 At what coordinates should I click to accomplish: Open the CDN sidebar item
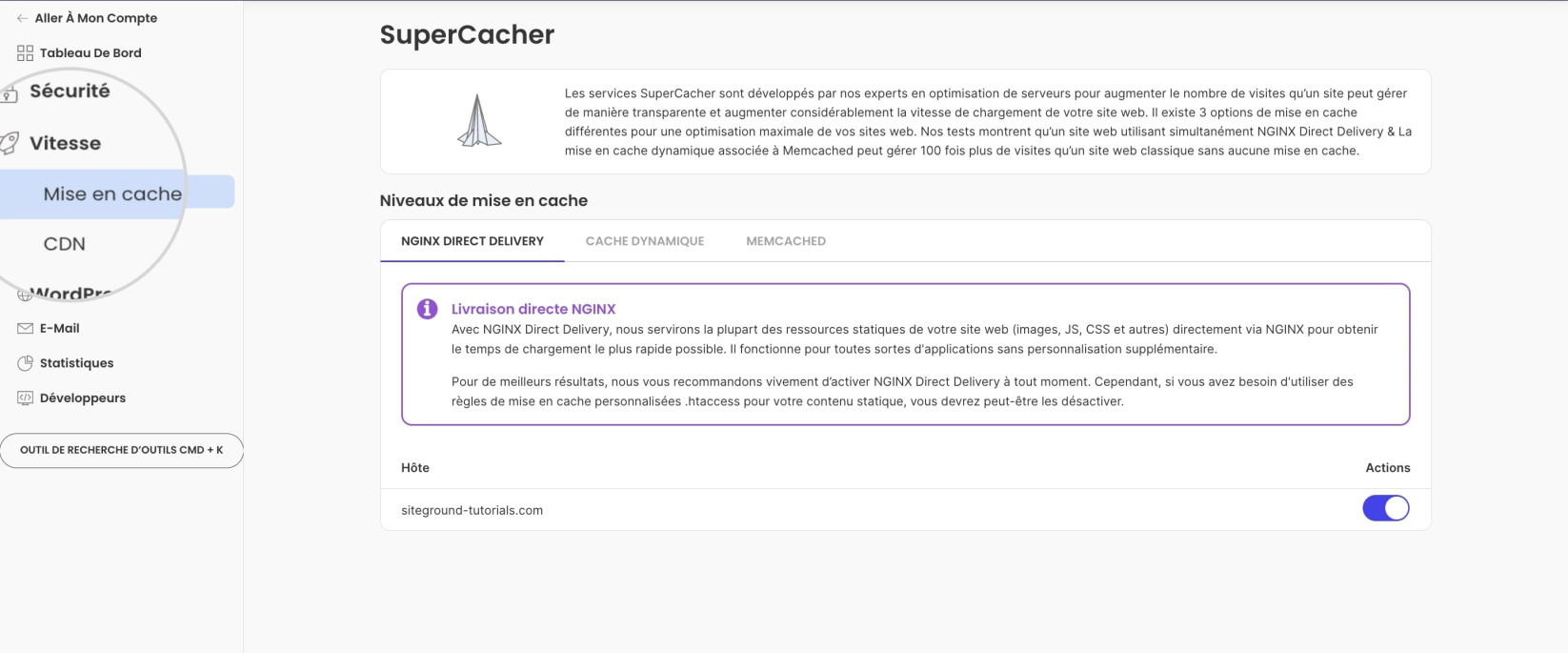(x=65, y=244)
